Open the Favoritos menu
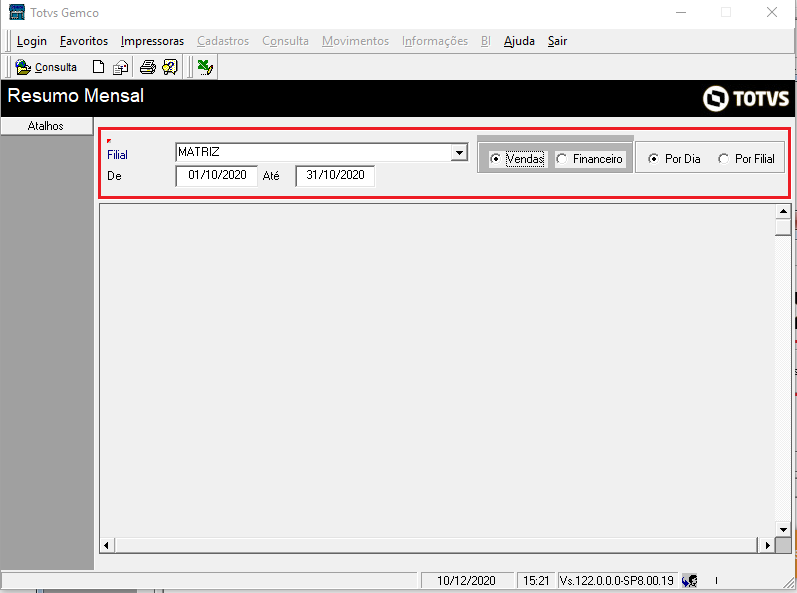The height and width of the screenshot is (593, 797). tap(84, 41)
